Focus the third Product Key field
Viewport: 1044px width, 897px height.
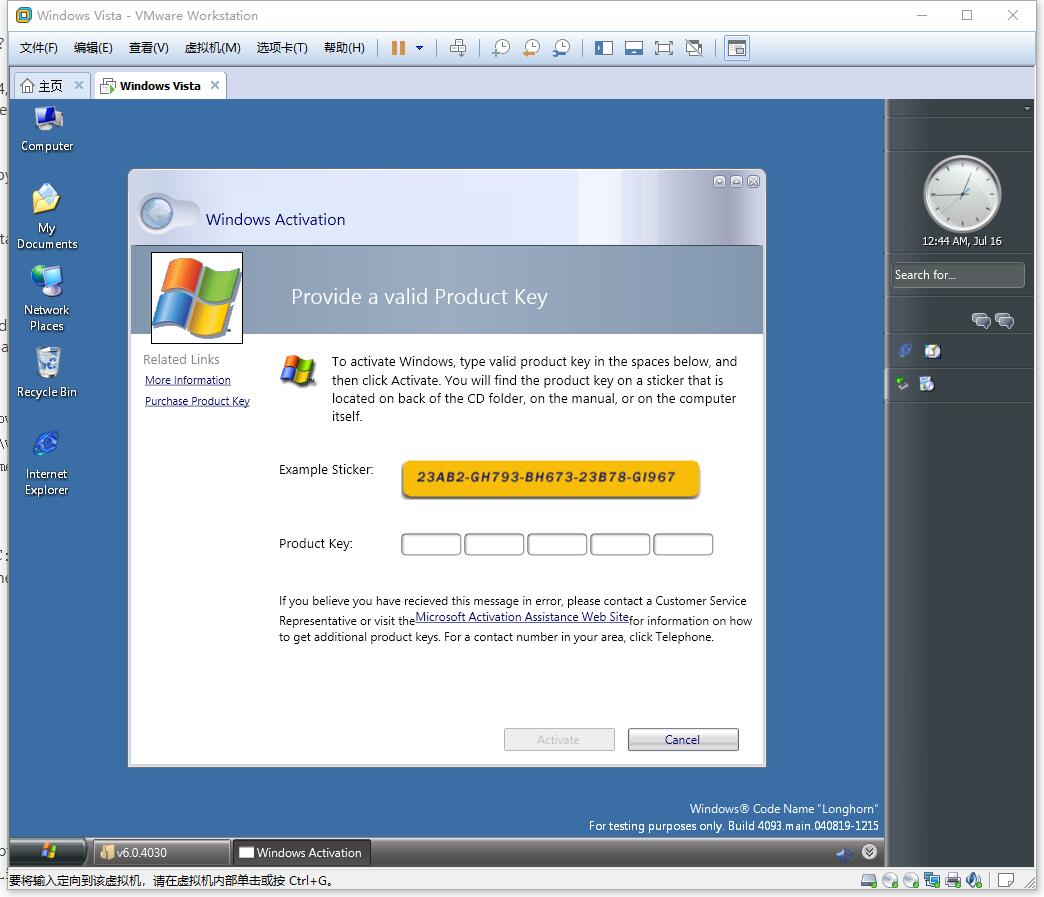[x=557, y=544]
